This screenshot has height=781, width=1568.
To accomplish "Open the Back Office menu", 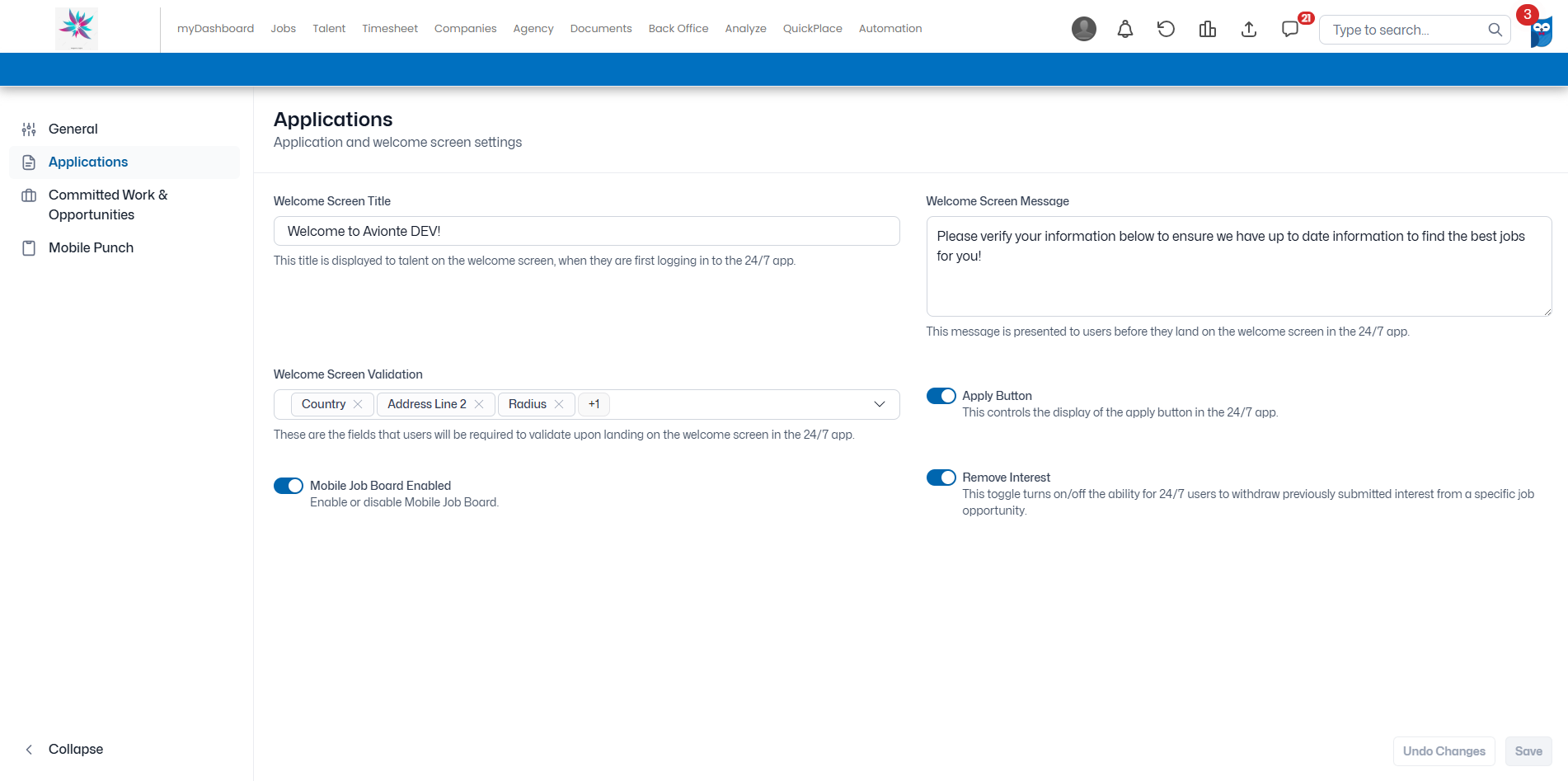I will pos(678,28).
